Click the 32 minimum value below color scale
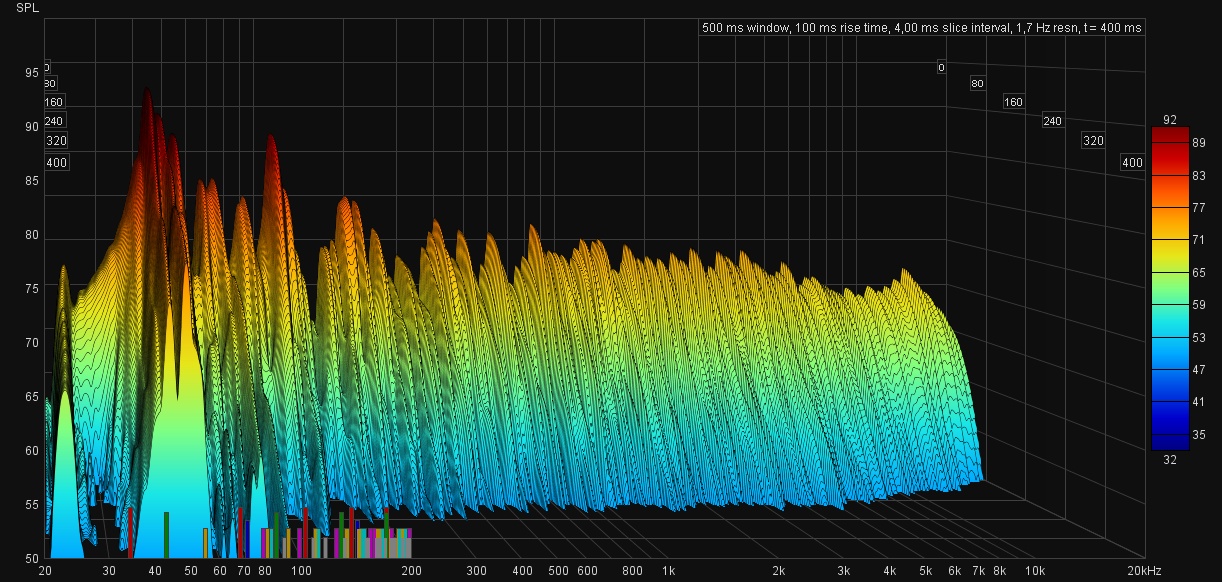 pos(1170,459)
